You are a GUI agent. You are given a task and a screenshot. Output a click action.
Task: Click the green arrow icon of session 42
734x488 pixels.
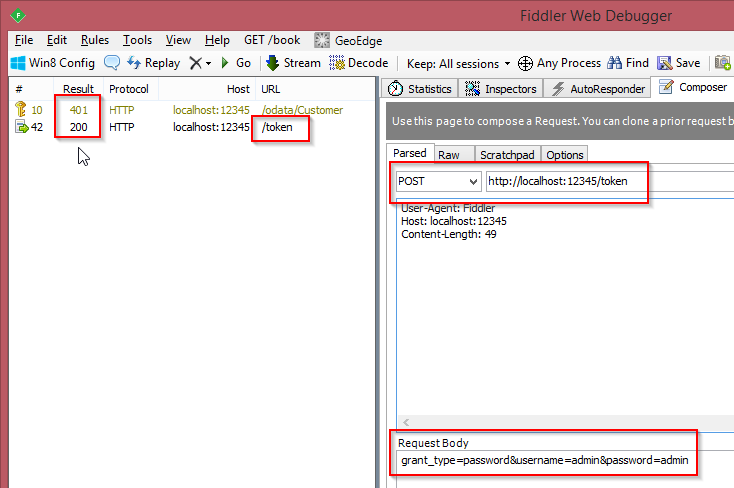[22, 127]
